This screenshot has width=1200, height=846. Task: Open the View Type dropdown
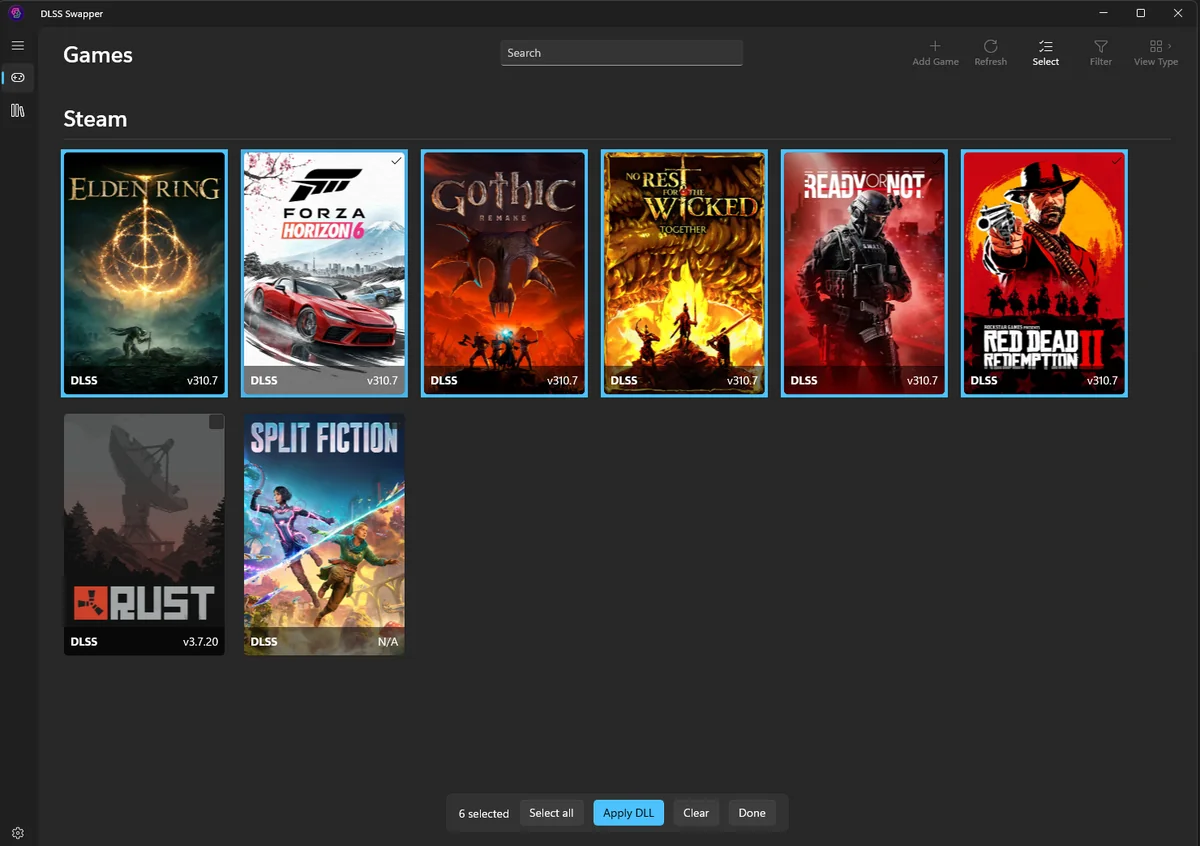1155,53
